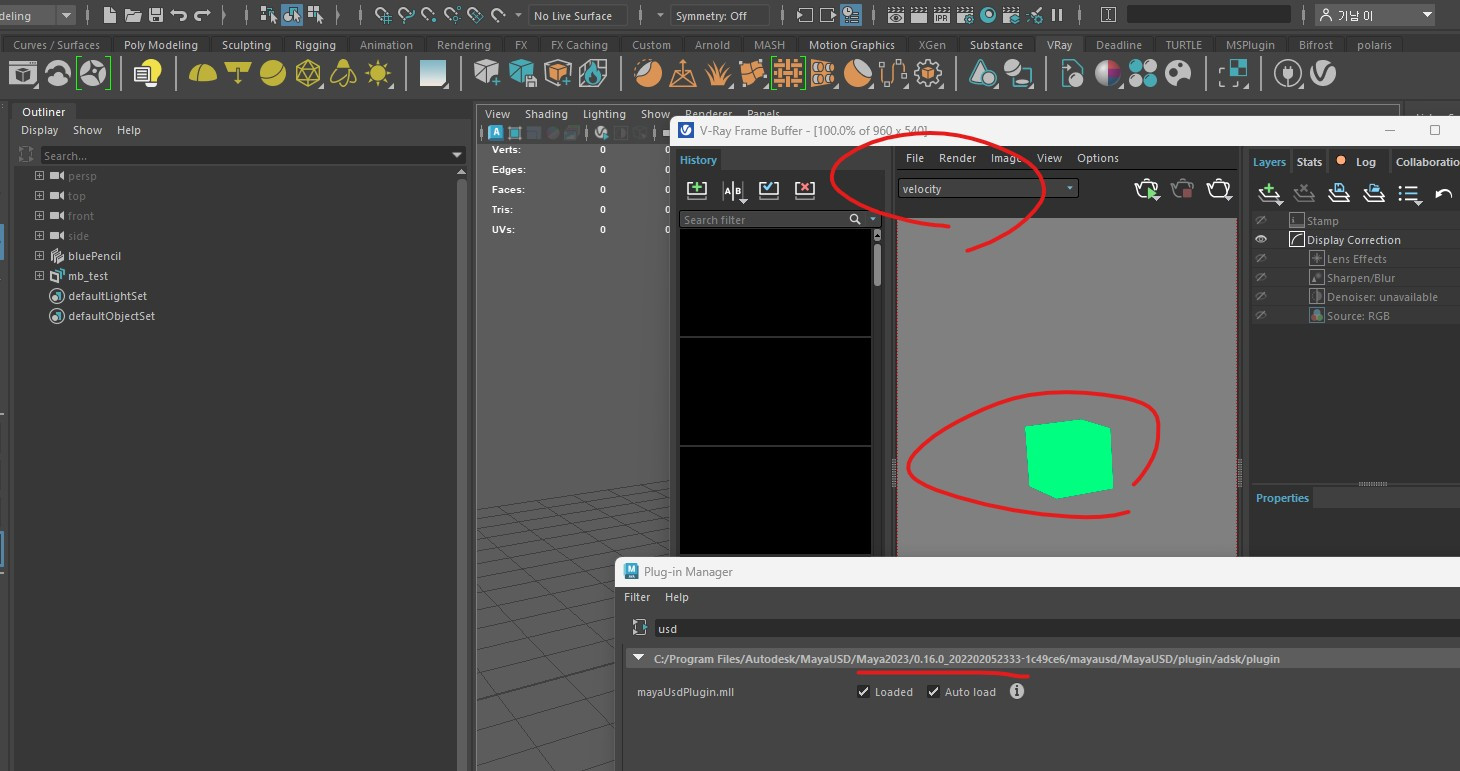Create a new scene with the blank page icon

coord(109,15)
